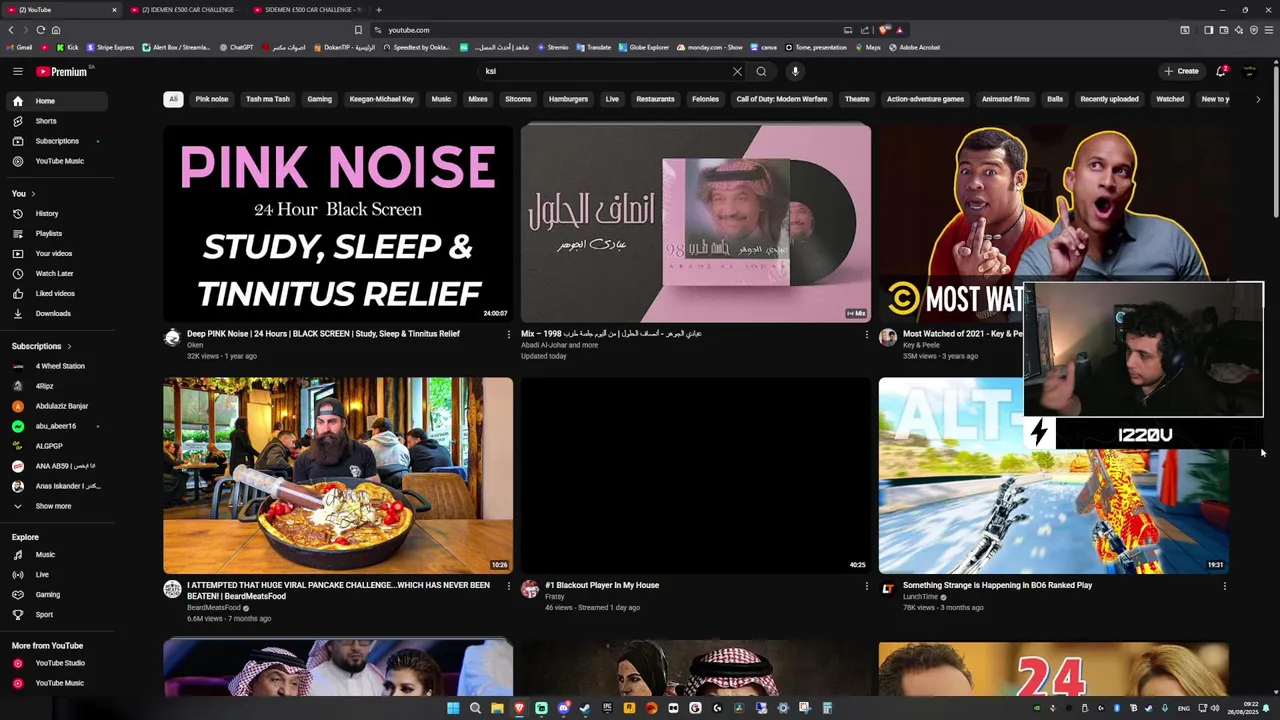
Task: Expand the You section
Action: pyautogui.click(x=24, y=193)
